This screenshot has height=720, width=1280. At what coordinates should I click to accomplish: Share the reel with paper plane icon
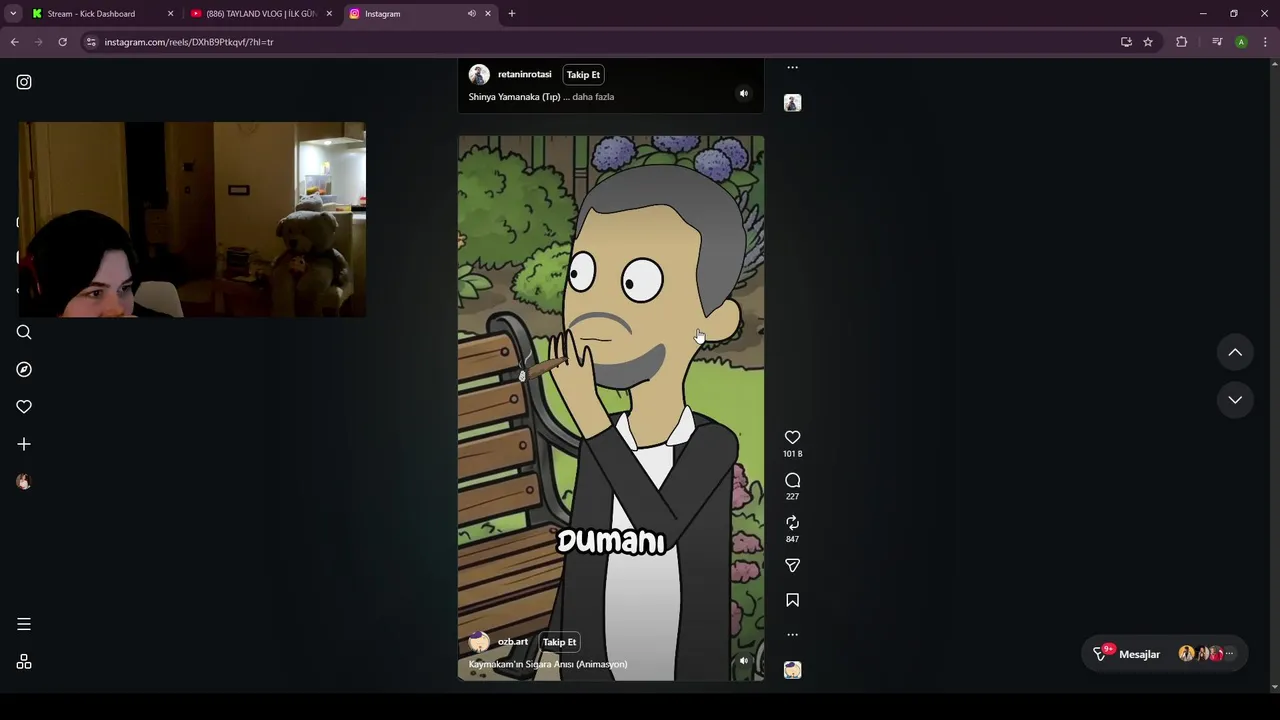pyautogui.click(x=792, y=566)
